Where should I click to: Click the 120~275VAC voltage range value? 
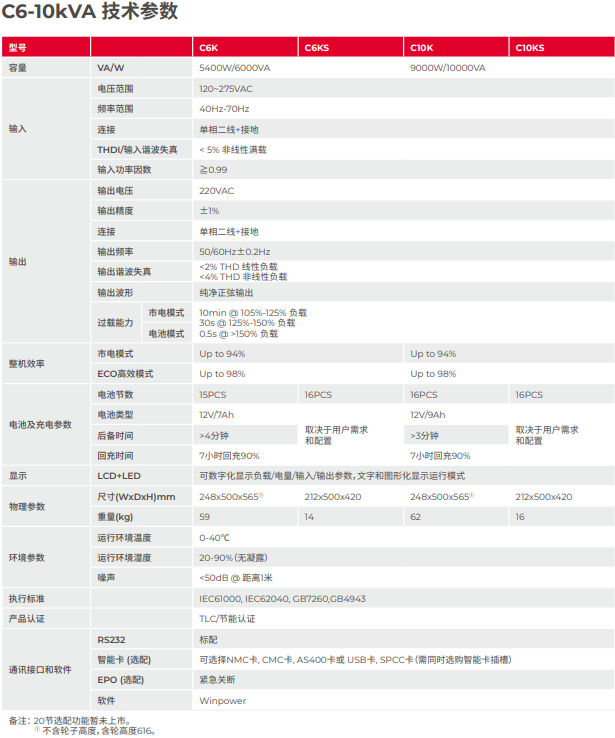(225, 88)
